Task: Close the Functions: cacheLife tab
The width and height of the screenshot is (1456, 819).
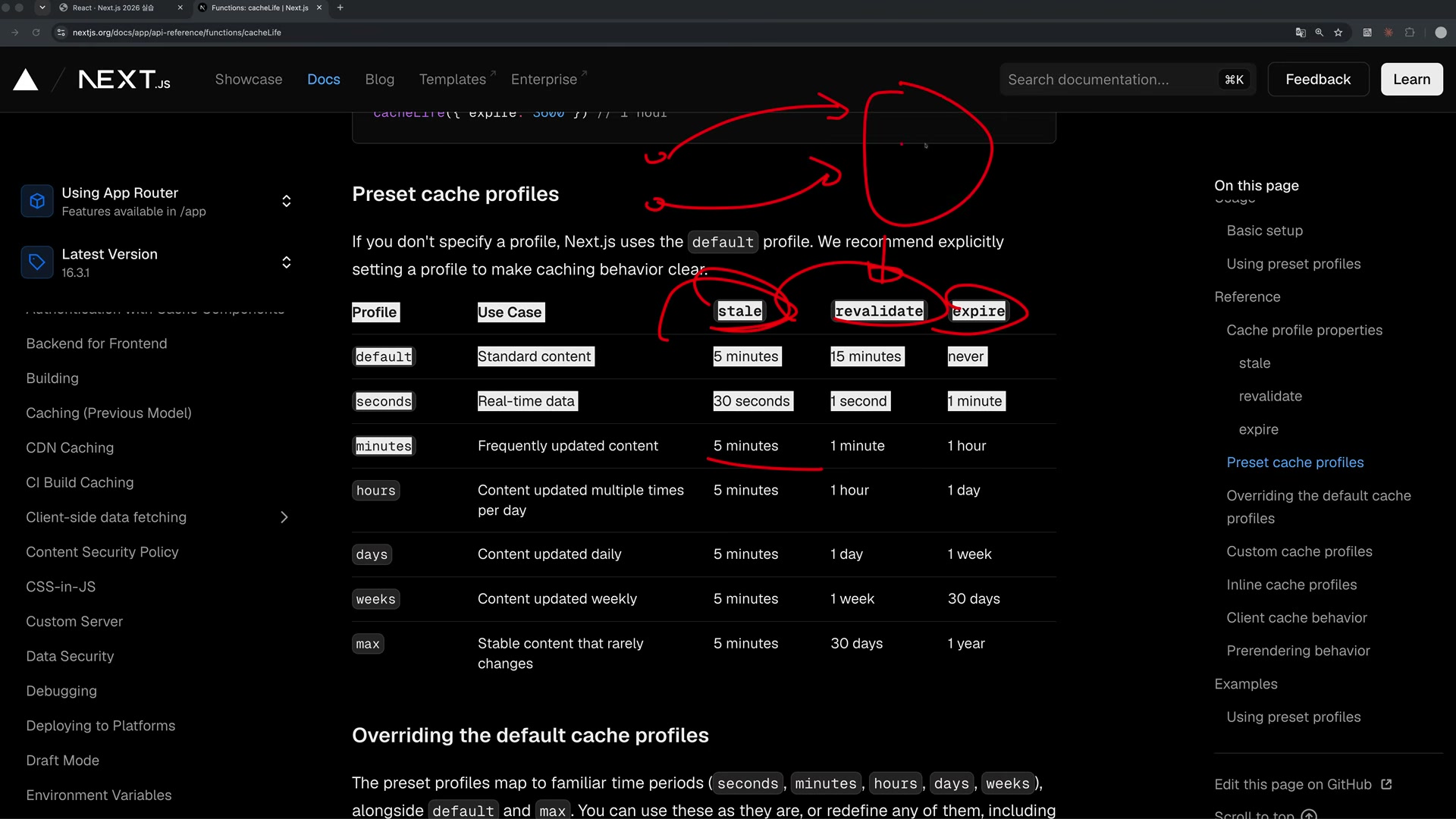Action: [x=319, y=8]
